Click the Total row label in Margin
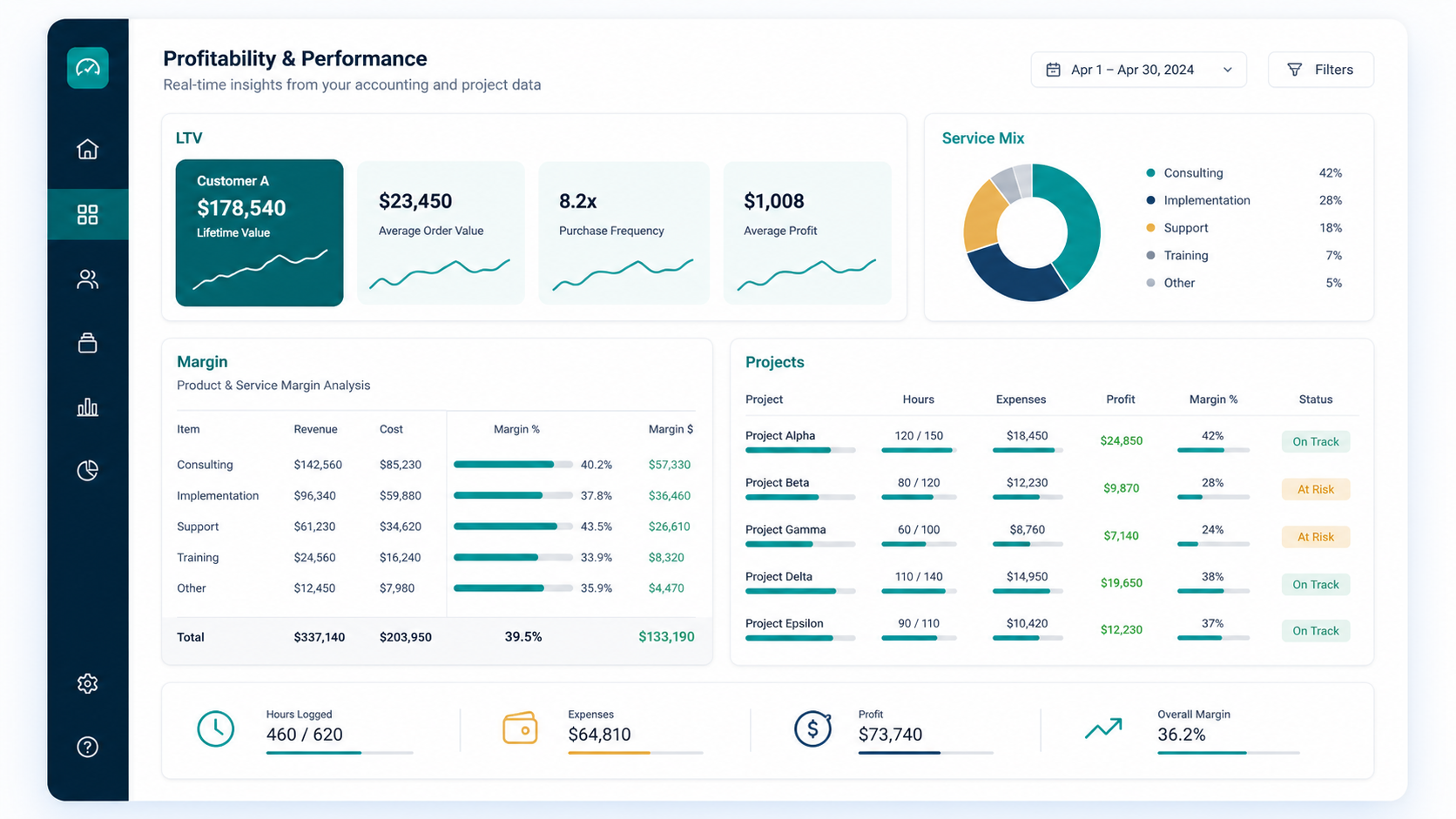1456x819 pixels. tap(190, 637)
